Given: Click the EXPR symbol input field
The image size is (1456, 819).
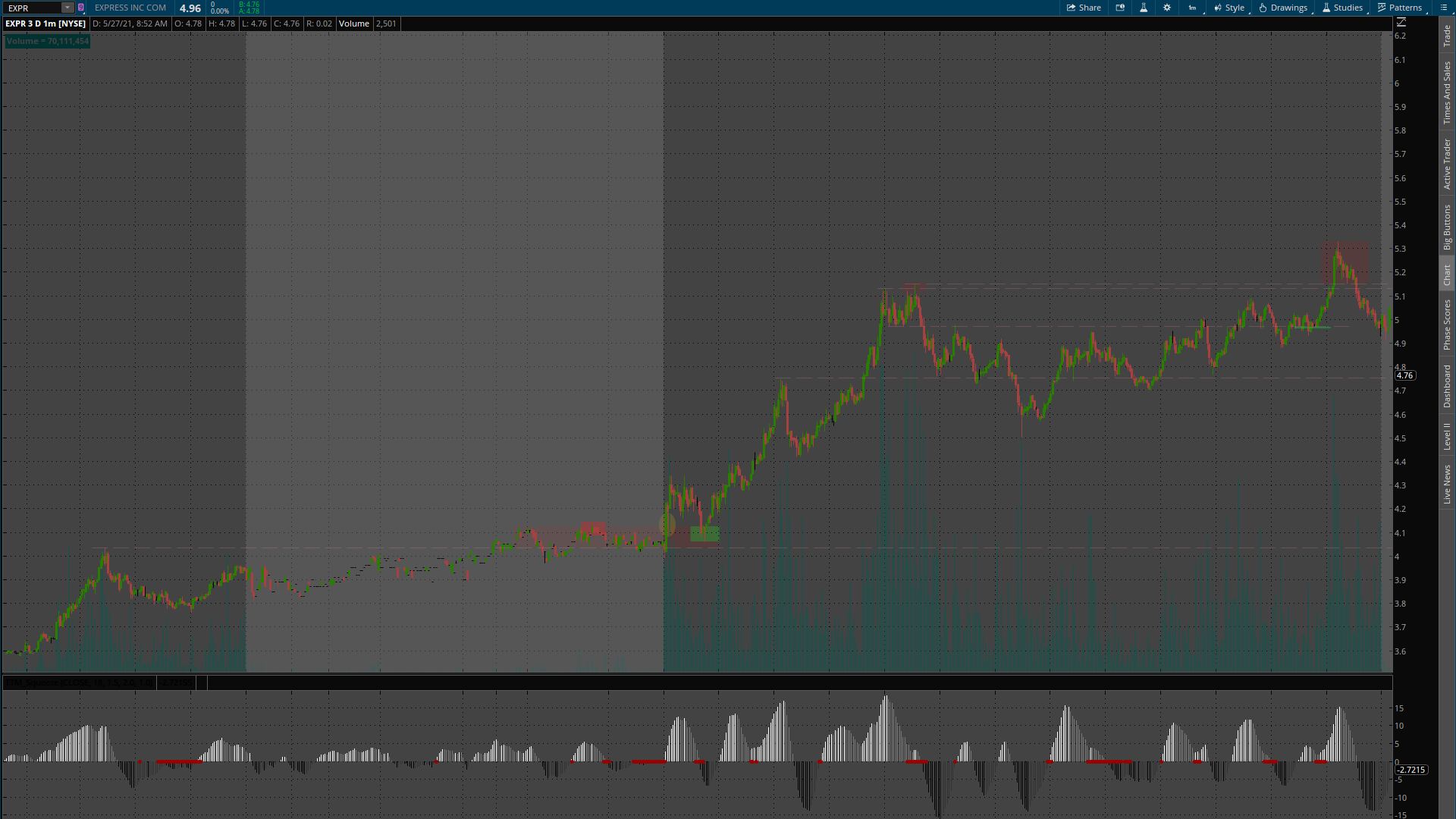Looking at the screenshot, I should click(32, 8).
